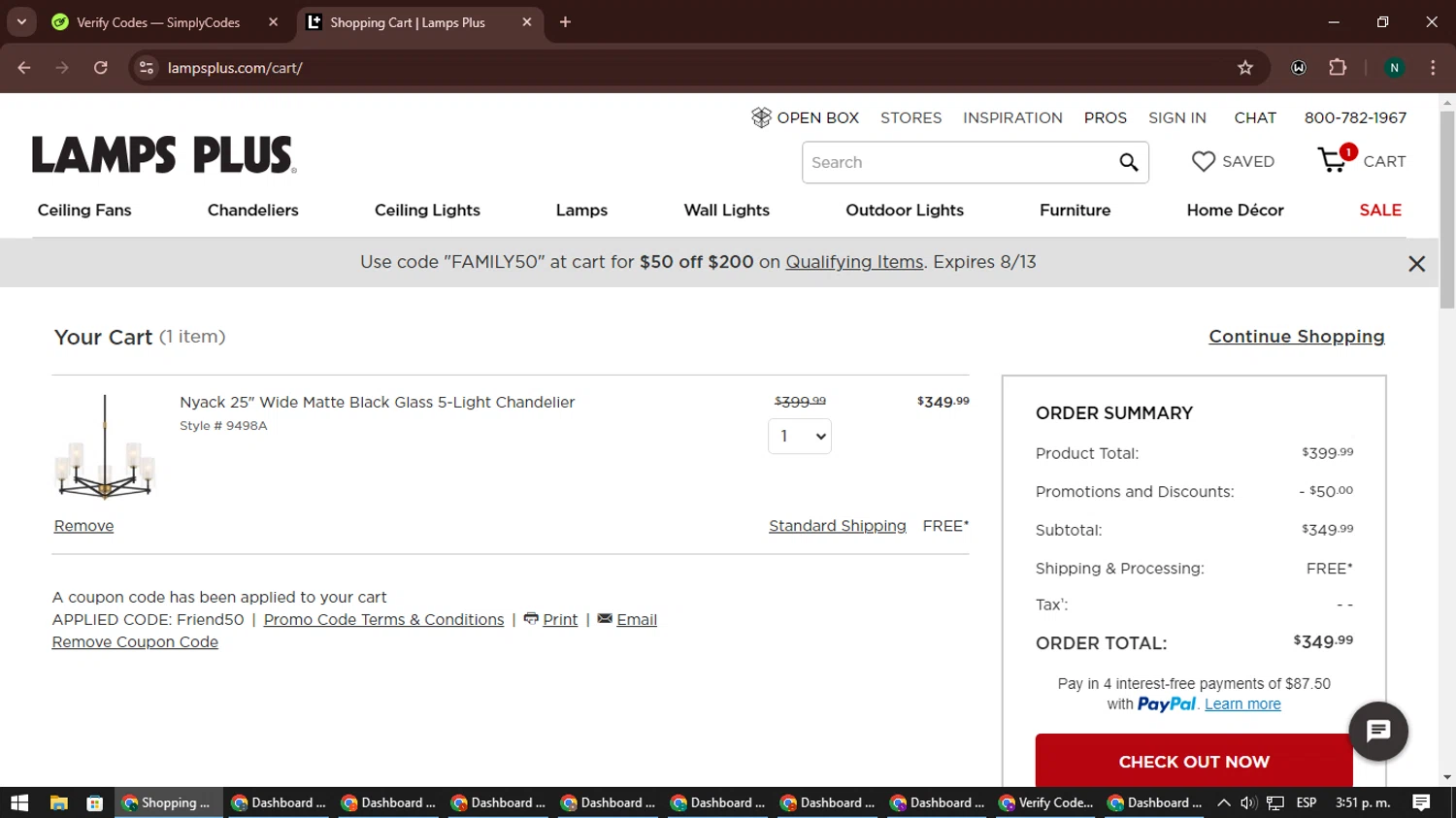This screenshot has width=1456, height=818.
Task: Open Wall Lights menu
Action: pos(727,210)
